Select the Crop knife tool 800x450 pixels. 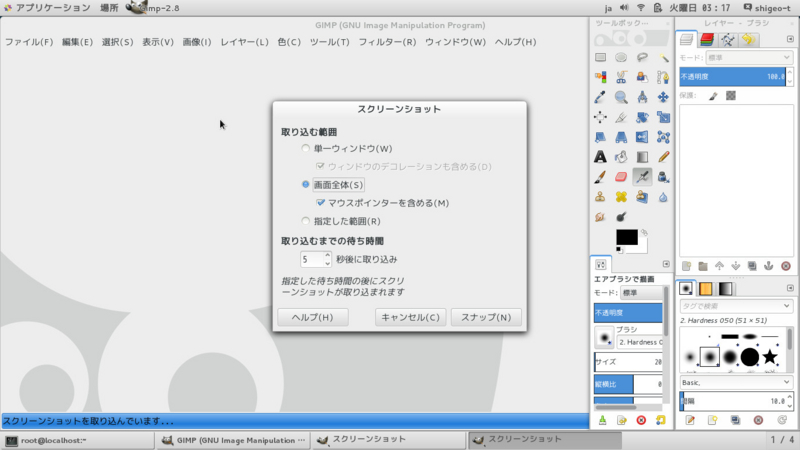pyautogui.click(x=621, y=117)
